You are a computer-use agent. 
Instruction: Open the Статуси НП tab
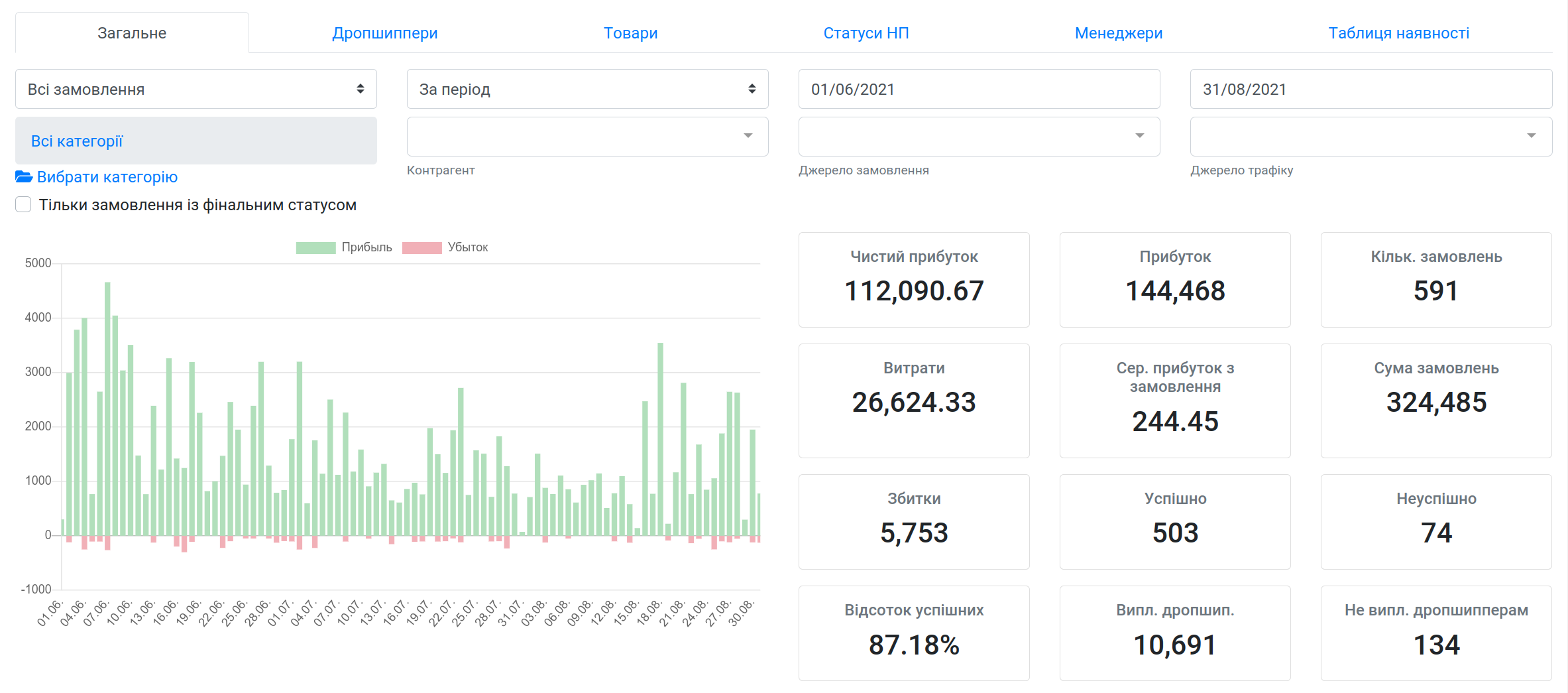tap(866, 33)
